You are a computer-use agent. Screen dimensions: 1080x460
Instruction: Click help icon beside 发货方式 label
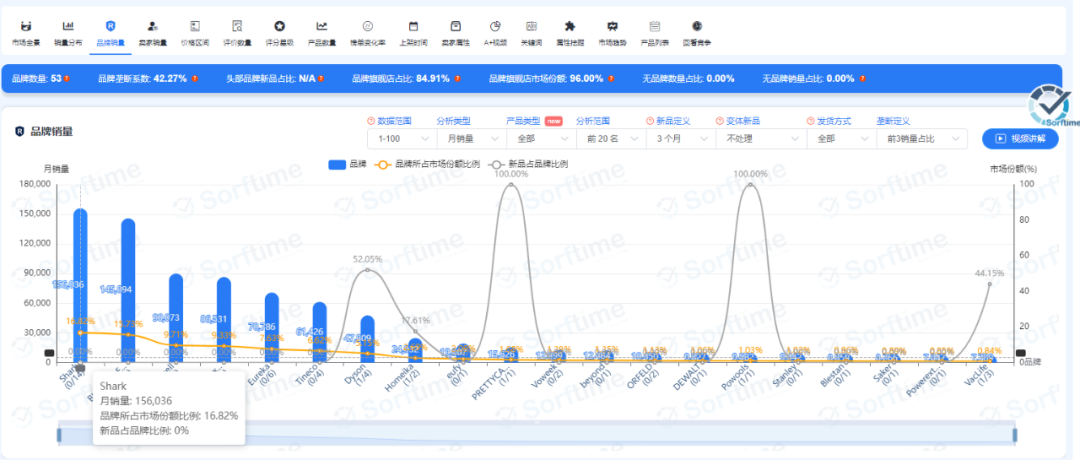click(811, 121)
